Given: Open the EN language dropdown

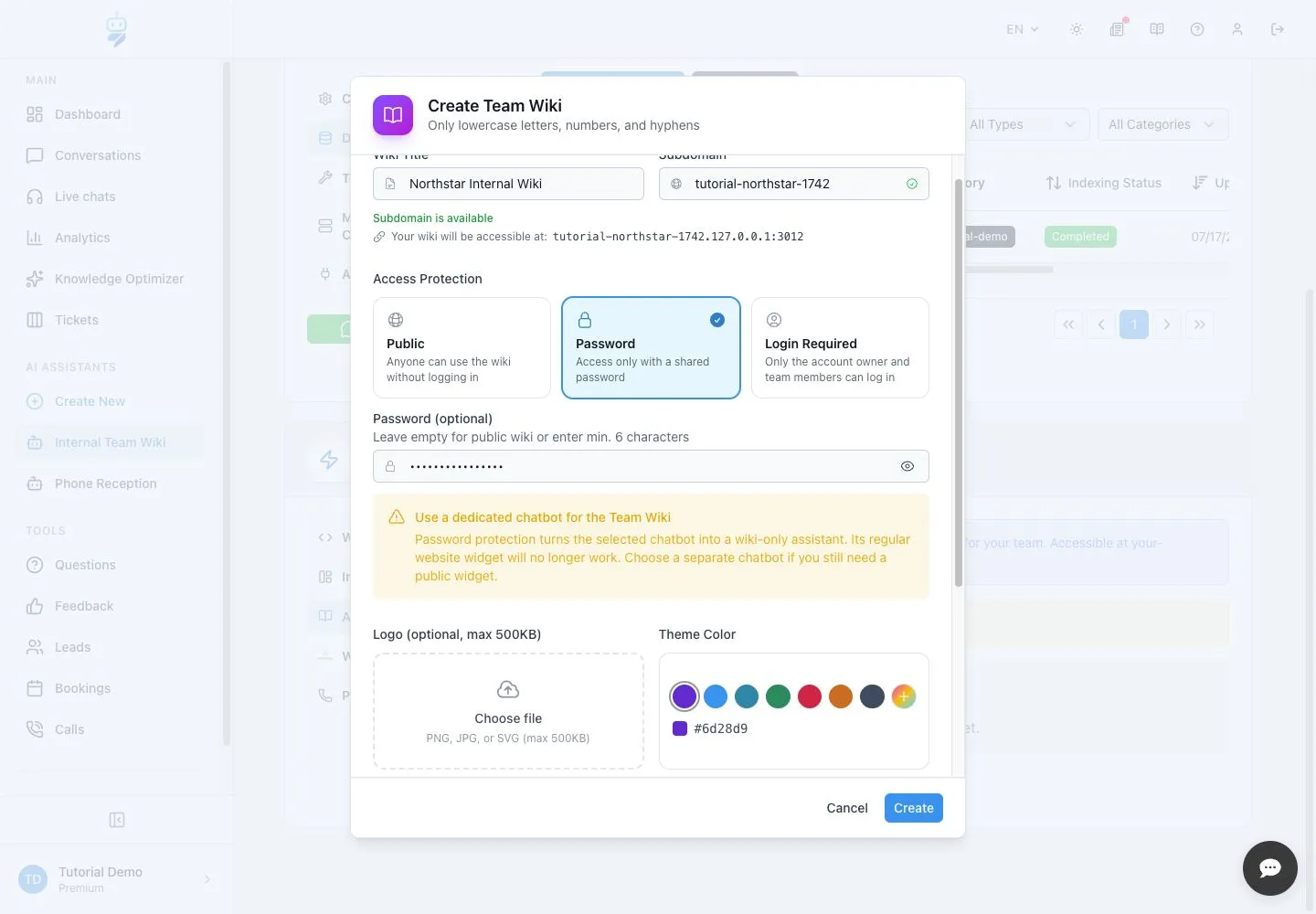Looking at the screenshot, I should pos(1023,29).
